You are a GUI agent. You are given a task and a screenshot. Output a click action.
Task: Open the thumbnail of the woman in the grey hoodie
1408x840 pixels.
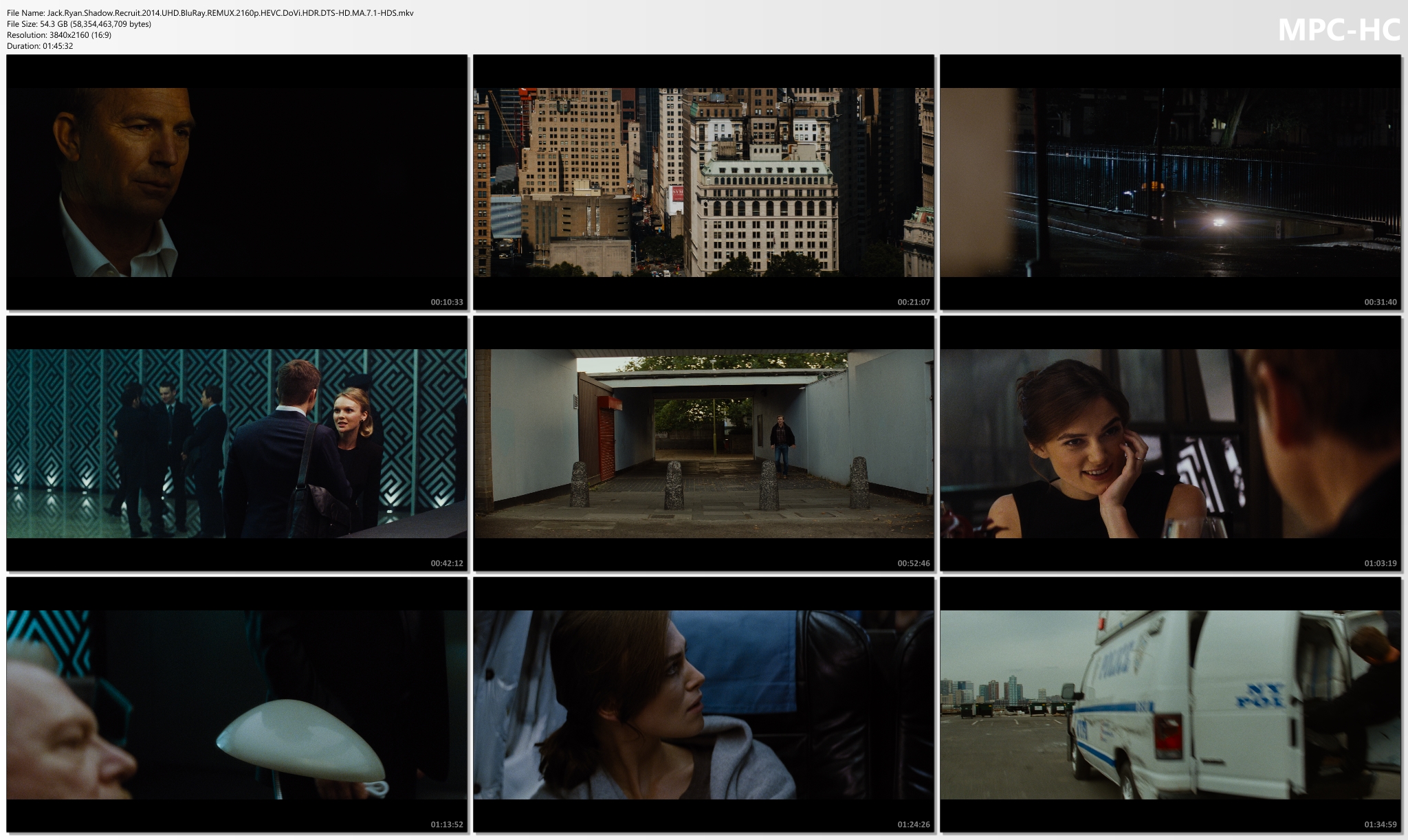703,705
